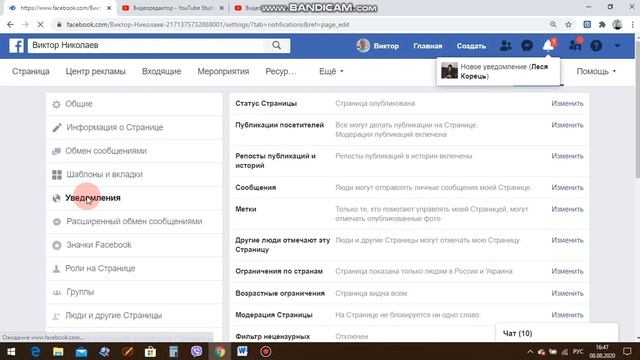Stop loading the page with X button

coord(40,24)
